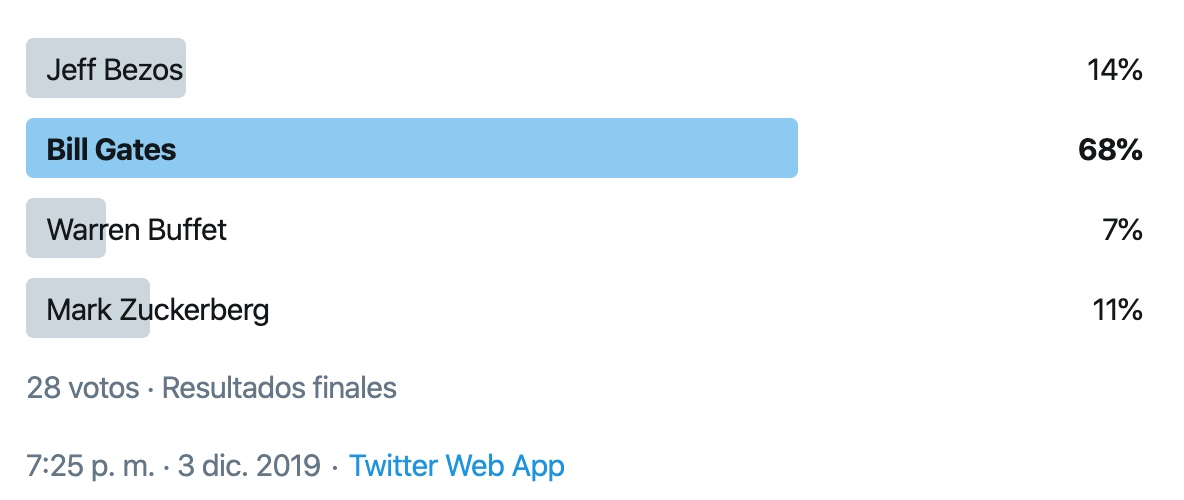
Task: Click the gray Jeff Bezos result bar
Action: tap(106, 69)
